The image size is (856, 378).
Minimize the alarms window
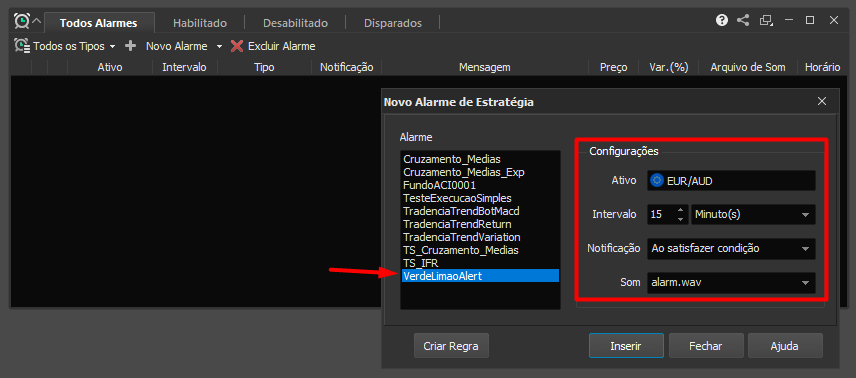788,21
